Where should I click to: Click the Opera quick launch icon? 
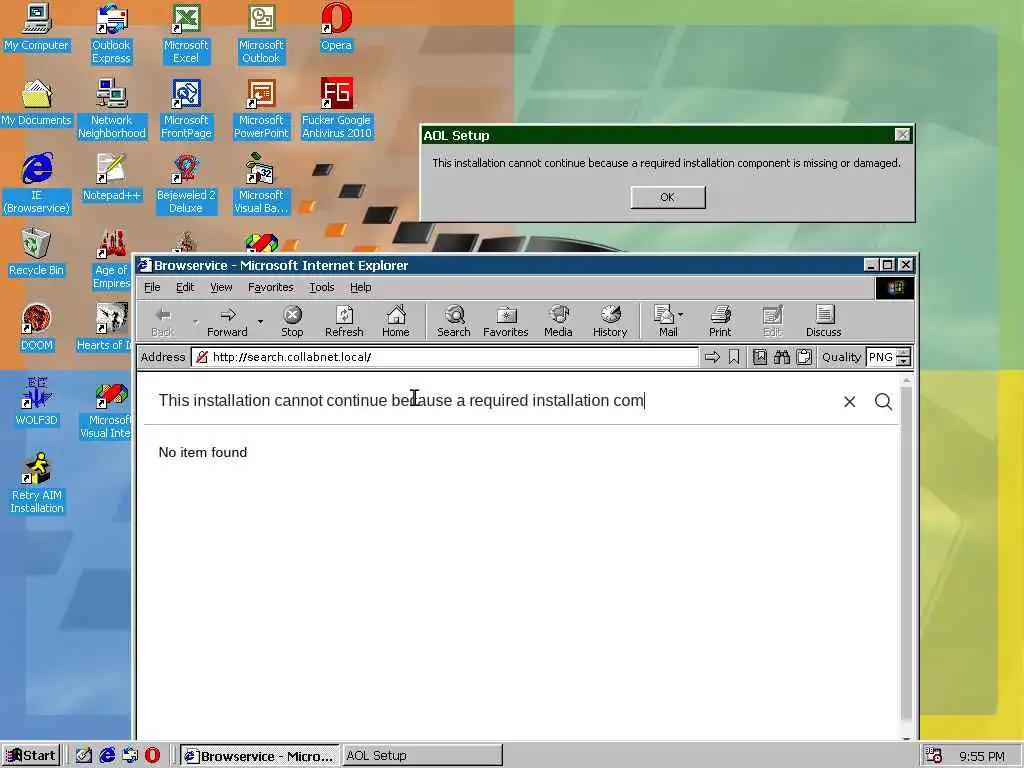click(152, 756)
